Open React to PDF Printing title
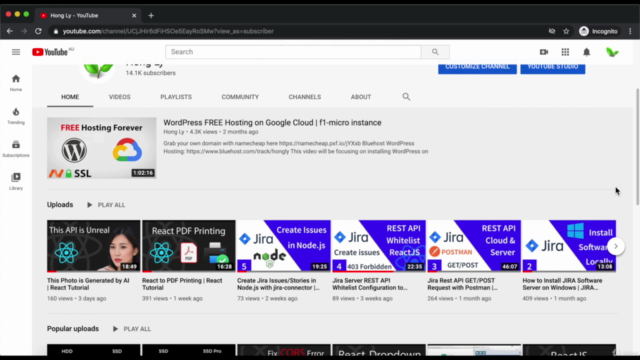The image size is (640, 360). pyautogui.click(x=182, y=284)
